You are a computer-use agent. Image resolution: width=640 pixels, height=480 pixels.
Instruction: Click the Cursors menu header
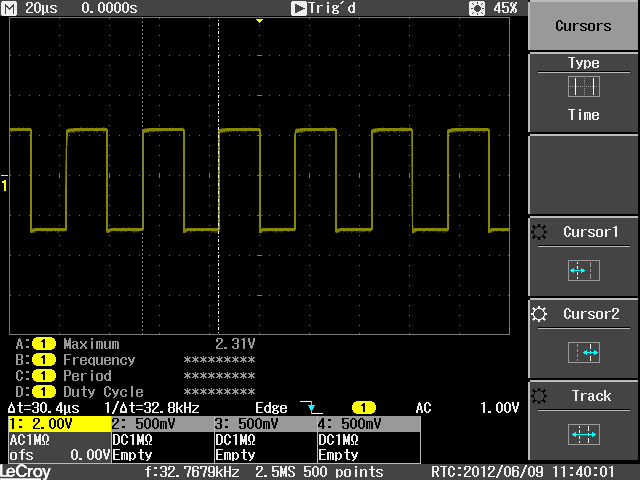[x=583, y=25]
